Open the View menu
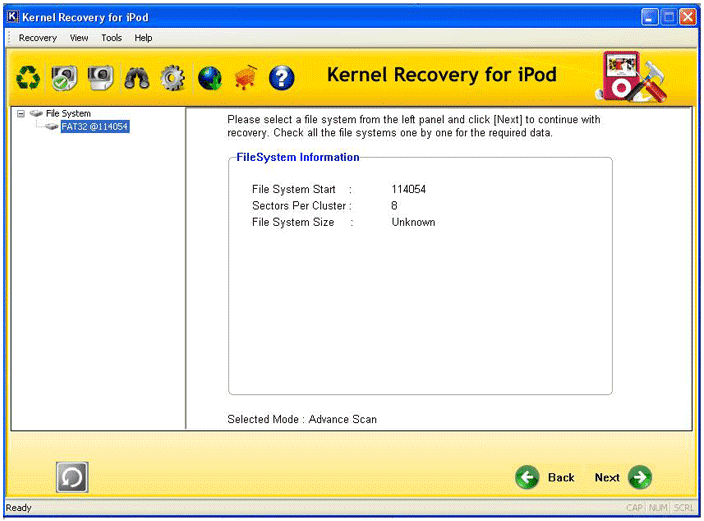Viewport: 704px width, 521px height. point(79,38)
